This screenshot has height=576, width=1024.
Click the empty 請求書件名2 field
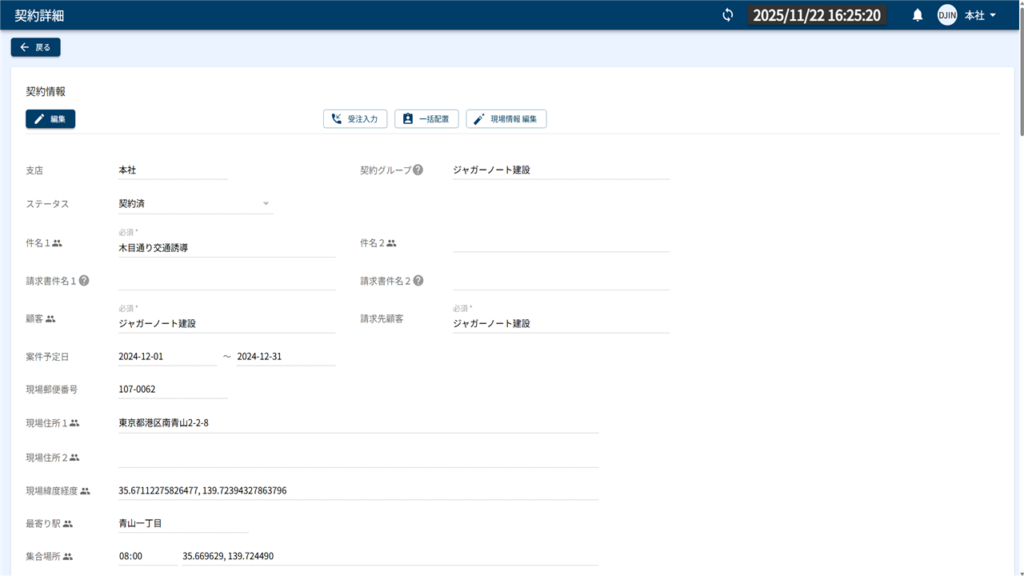point(561,281)
